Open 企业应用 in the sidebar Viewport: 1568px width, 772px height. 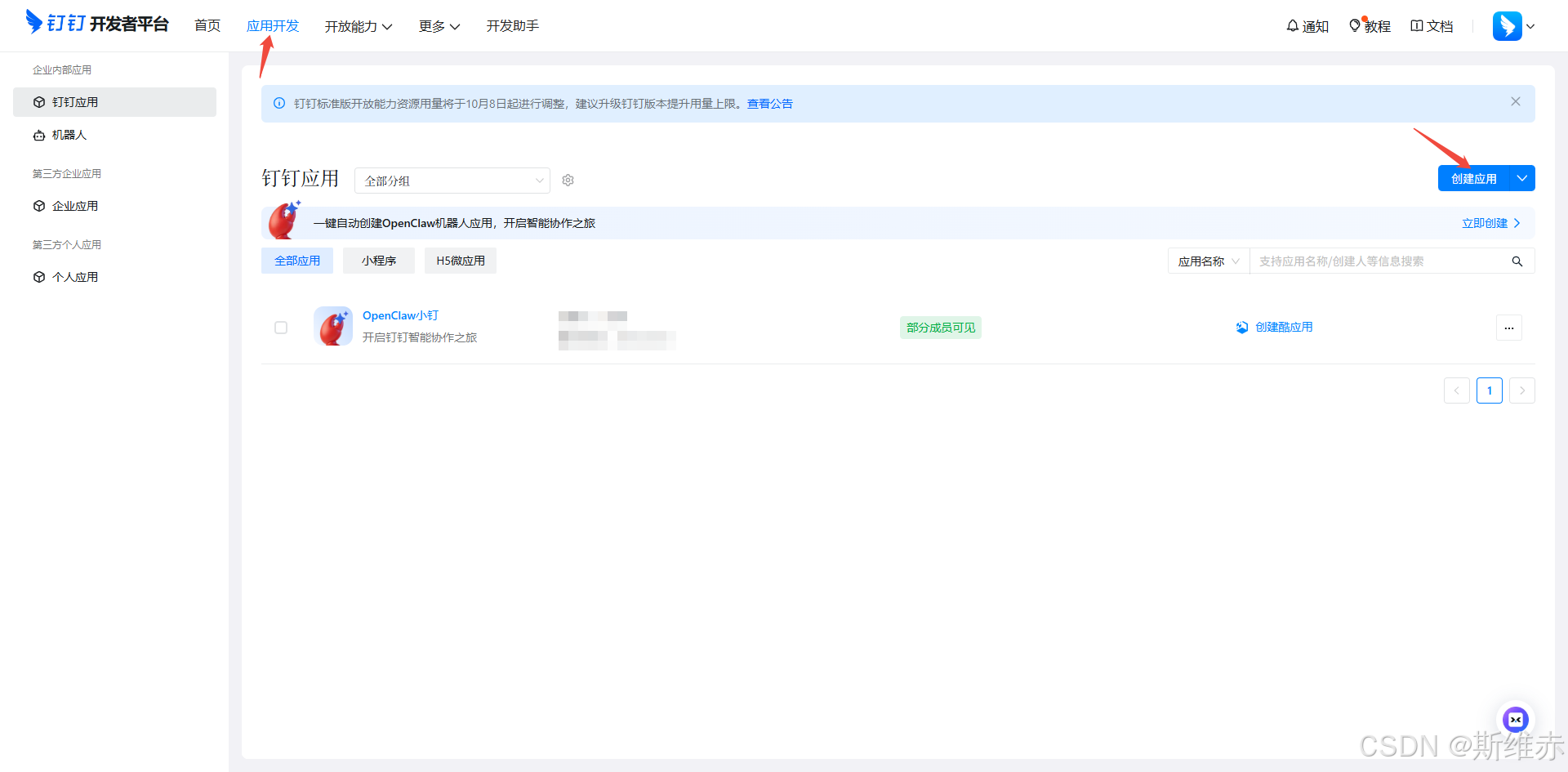[114, 206]
